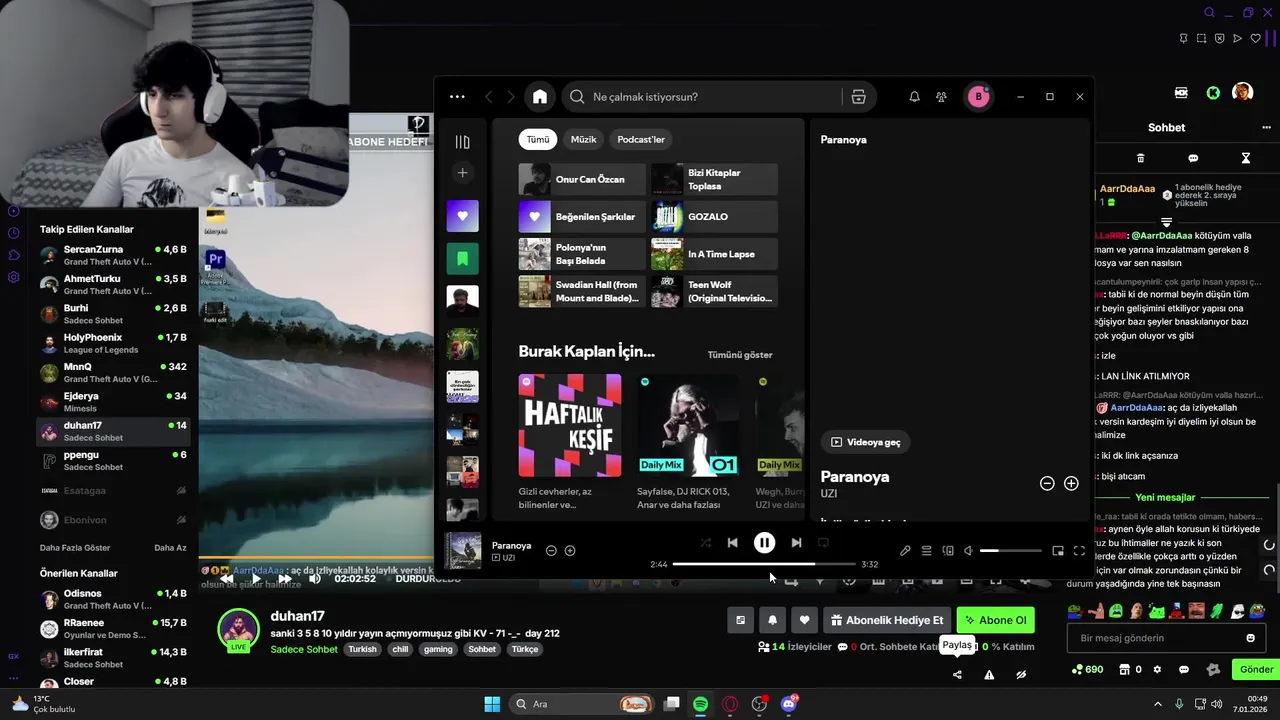Image resolution: width=1280 pixels, height=720 pixels.
Task: Click 'Gönder' send button
Action: [x=1256, y=669]
